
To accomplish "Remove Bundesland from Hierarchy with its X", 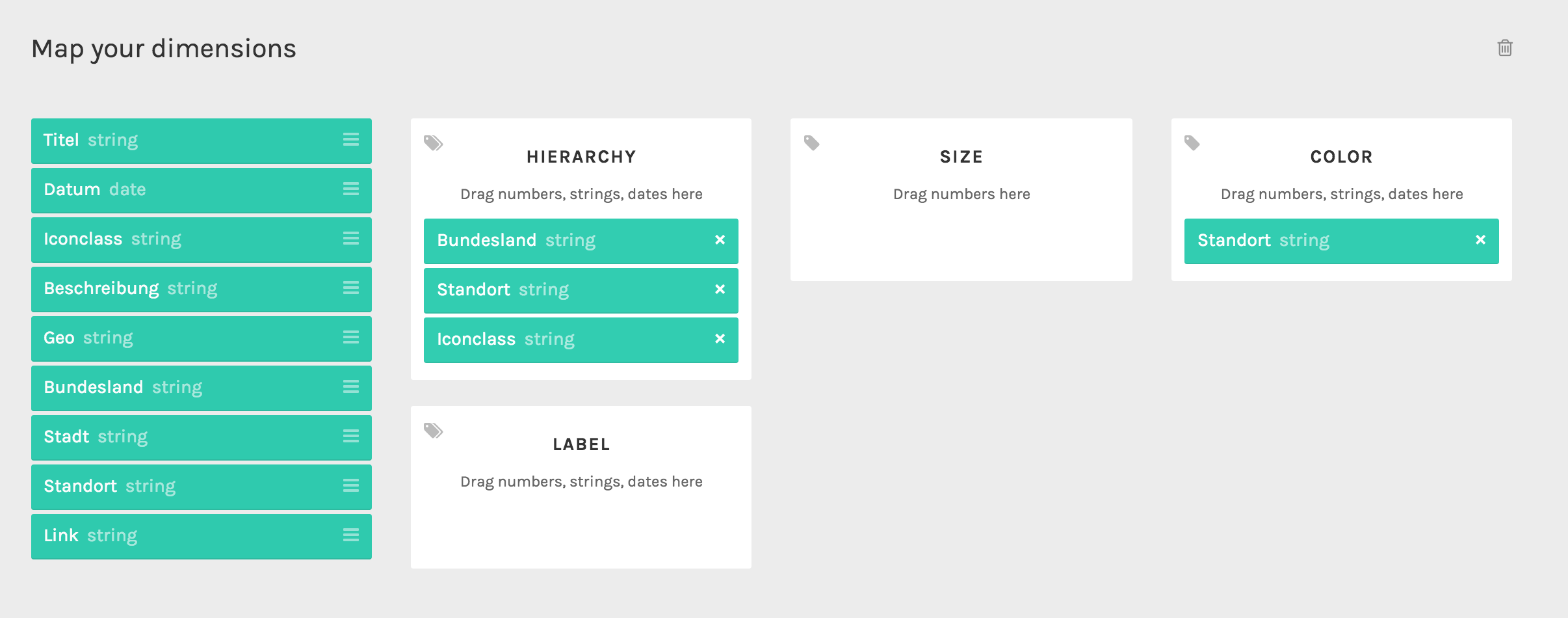I will click(720, 240).
